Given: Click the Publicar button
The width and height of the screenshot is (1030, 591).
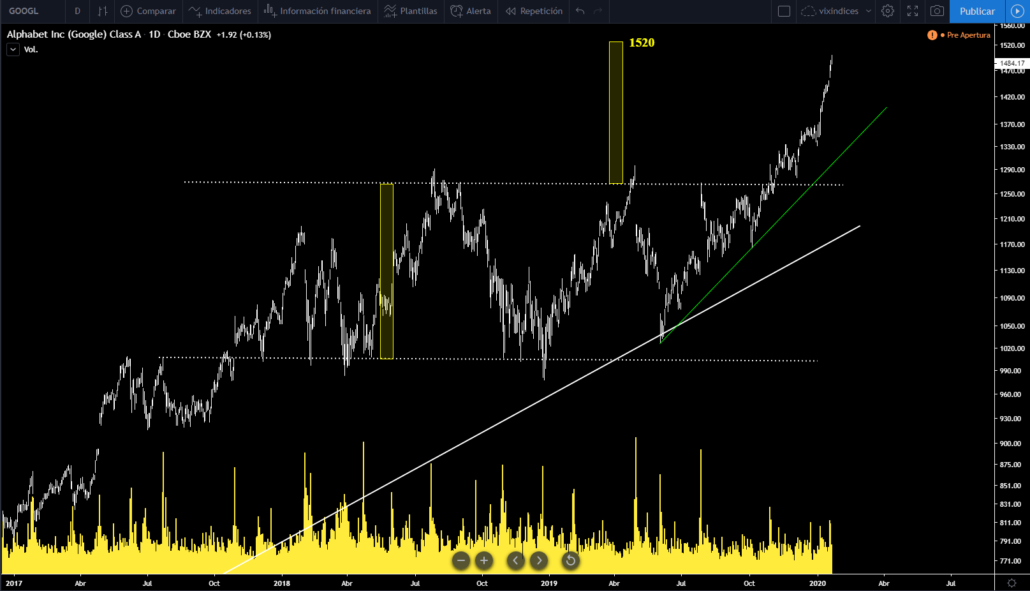Looking at the screenshot, I should pyautogui.click(x=977, y=11).
